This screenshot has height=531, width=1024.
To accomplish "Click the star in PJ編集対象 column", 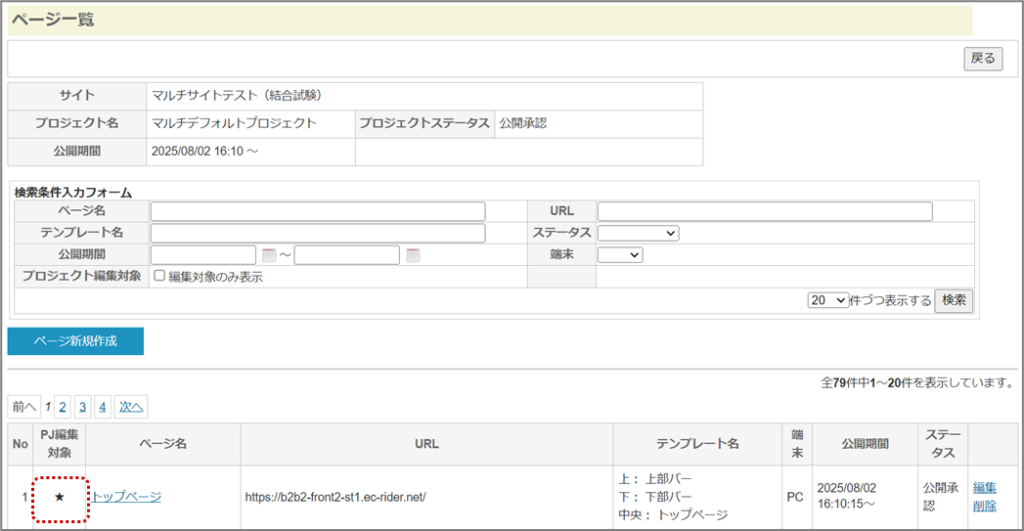I will click(59, 497).
